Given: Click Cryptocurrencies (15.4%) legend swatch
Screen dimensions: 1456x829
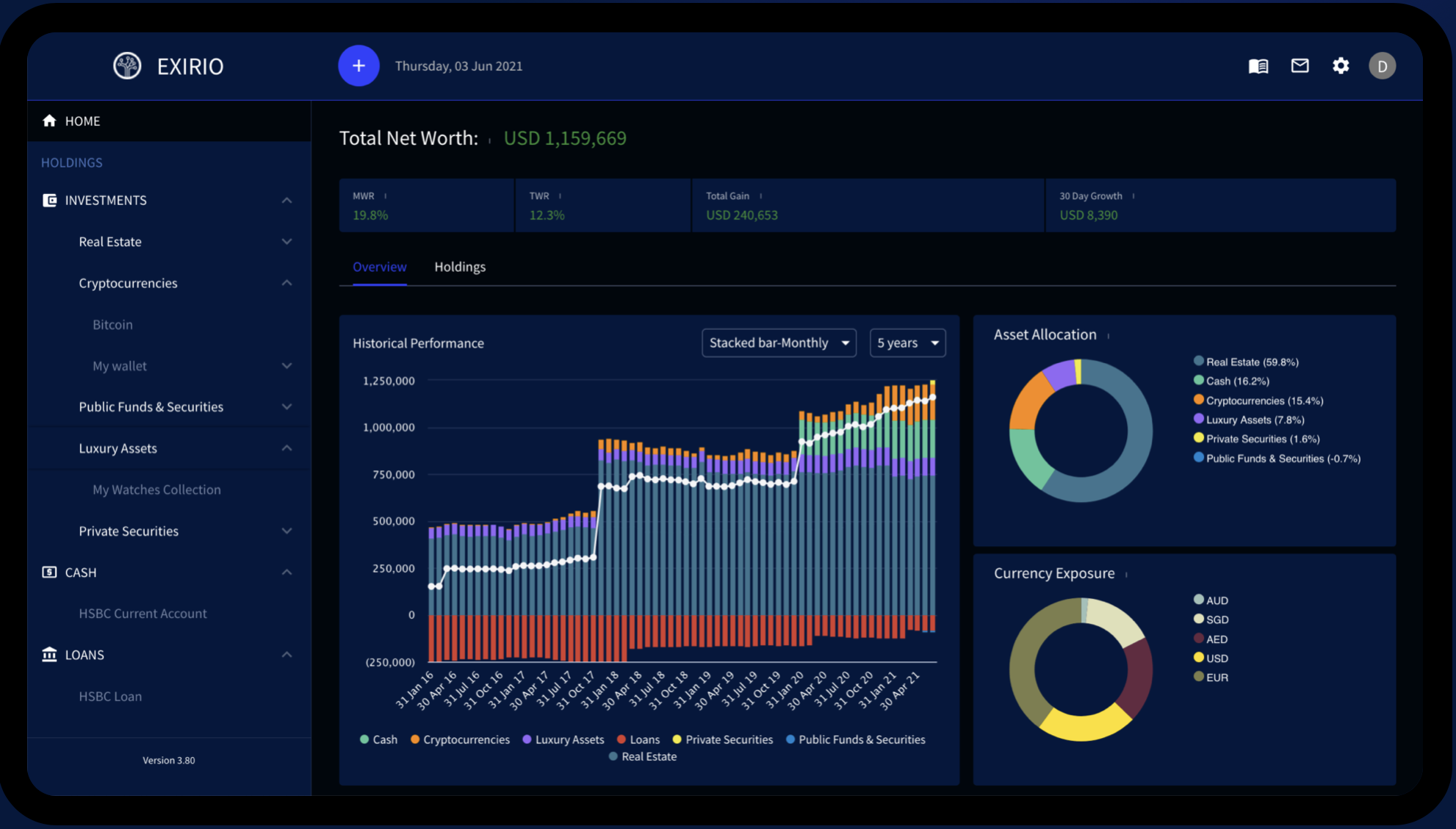Looking at the screenshot, I should pos(1199,400).
